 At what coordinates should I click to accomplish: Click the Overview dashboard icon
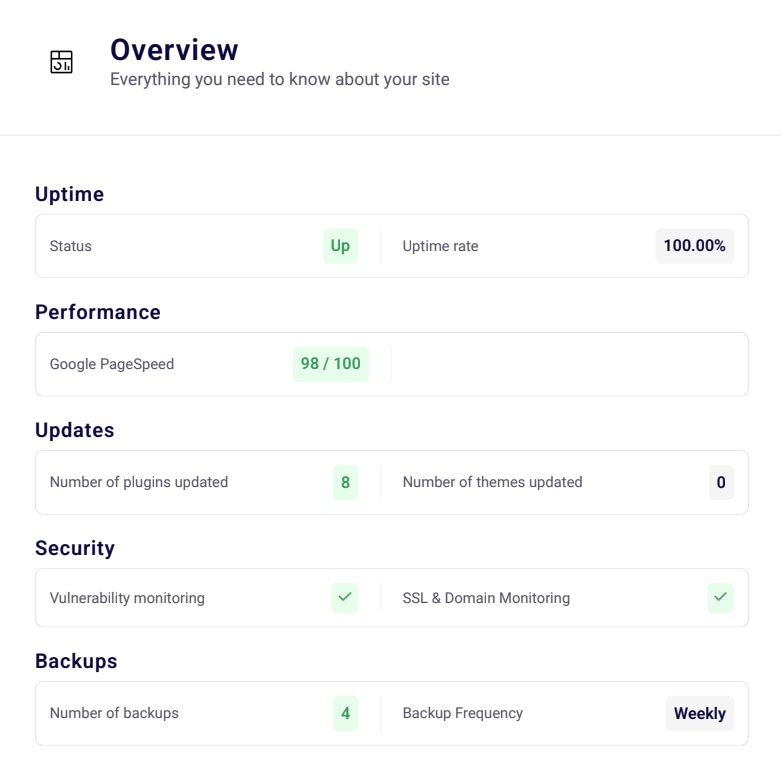(x=62, y=62)
